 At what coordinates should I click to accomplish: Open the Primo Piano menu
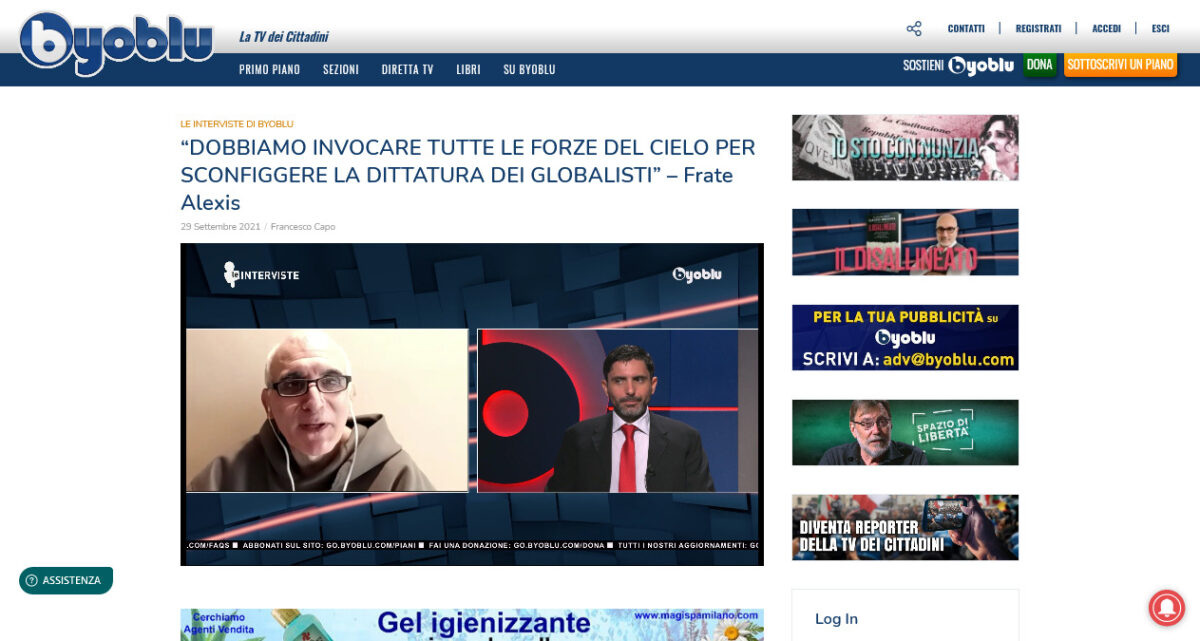click(269, 70)
